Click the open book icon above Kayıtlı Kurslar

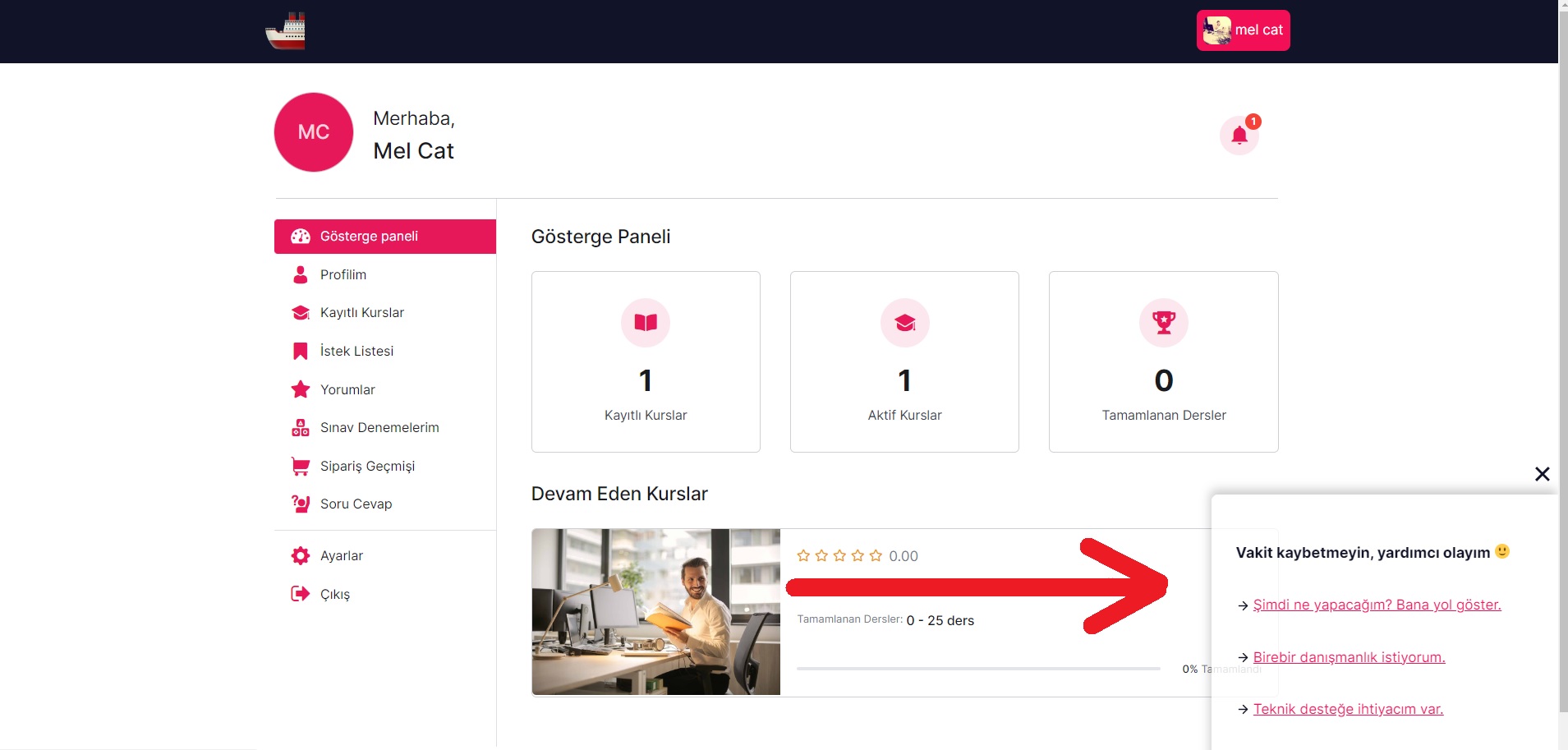pos(646,323)
